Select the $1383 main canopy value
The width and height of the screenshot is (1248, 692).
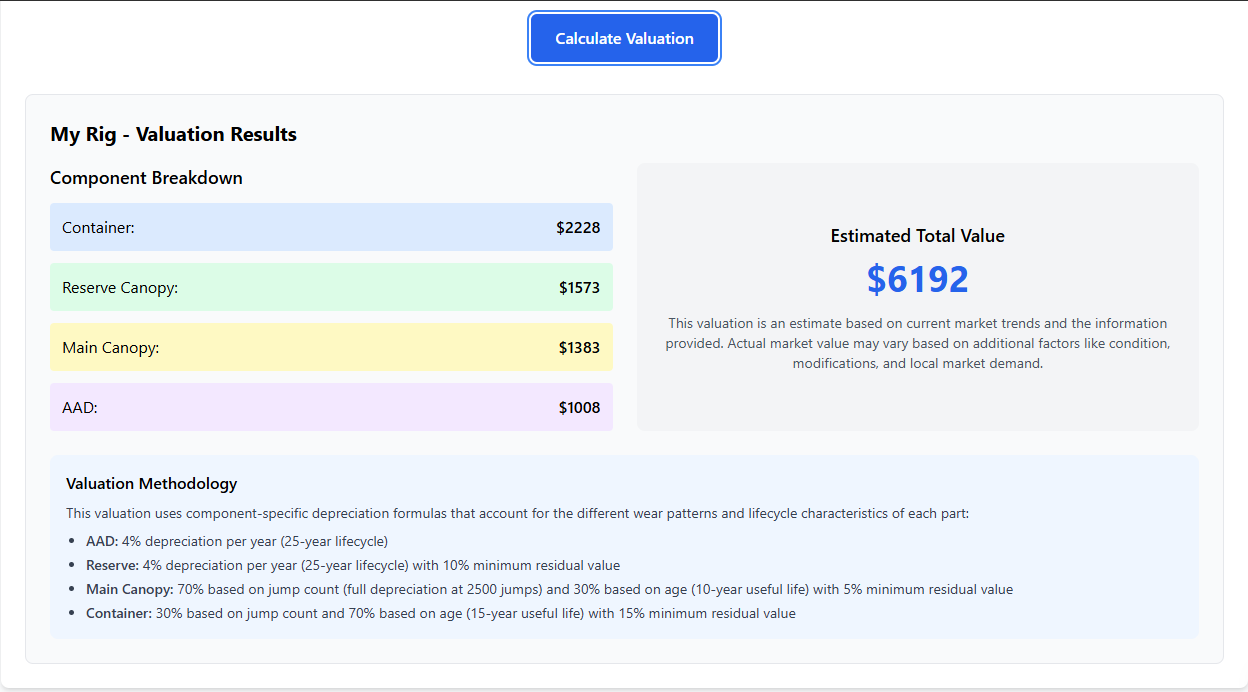(579, 348)
